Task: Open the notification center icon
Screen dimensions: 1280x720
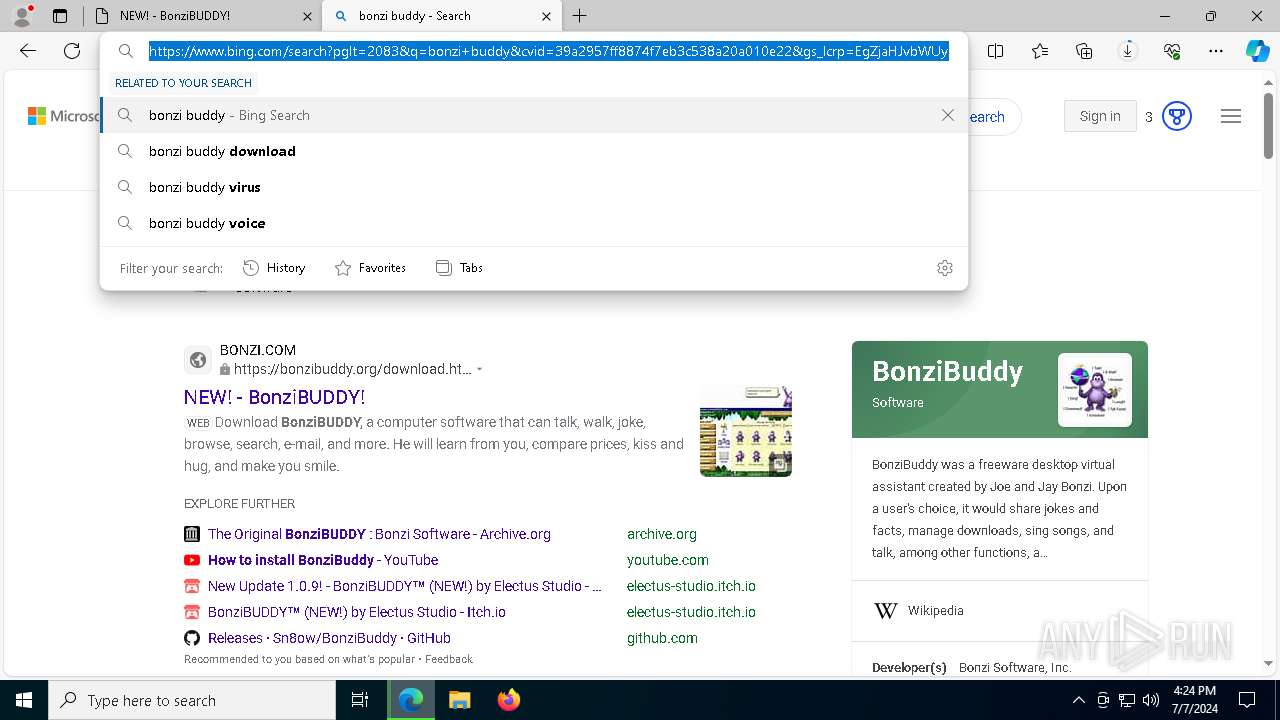Action: (1247, 700)
